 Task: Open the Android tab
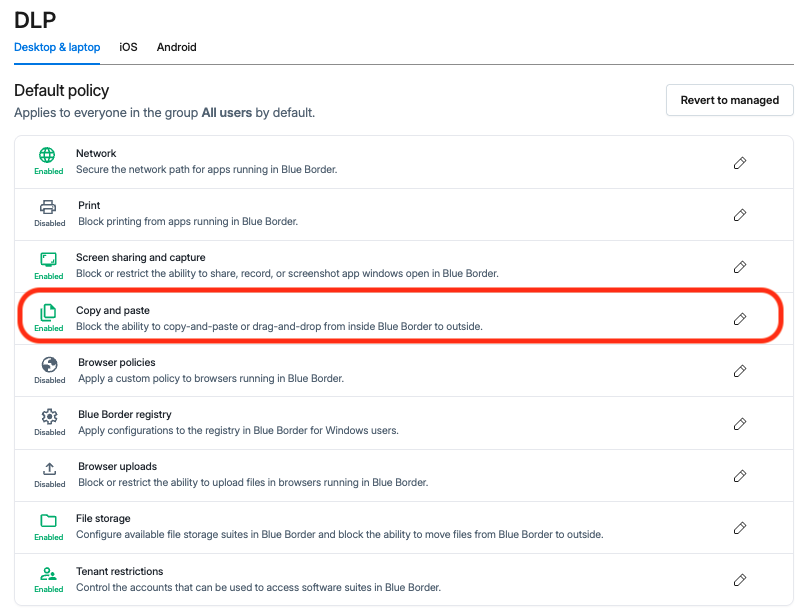(x=176, y=47)
